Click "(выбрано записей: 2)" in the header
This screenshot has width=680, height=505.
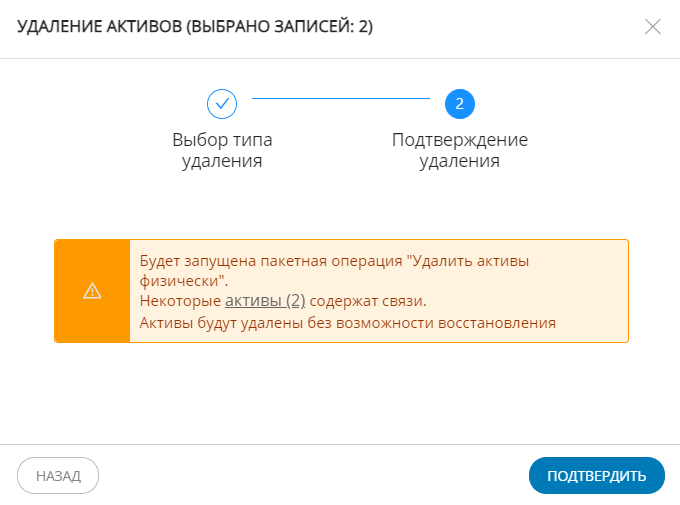coord(284,27)
